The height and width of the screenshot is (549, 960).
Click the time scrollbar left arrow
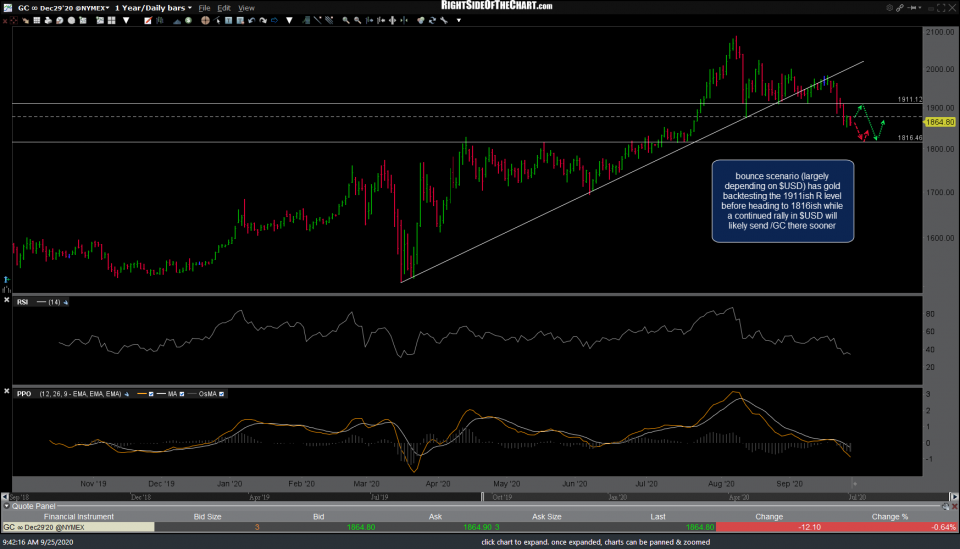[x=5, y=497]
